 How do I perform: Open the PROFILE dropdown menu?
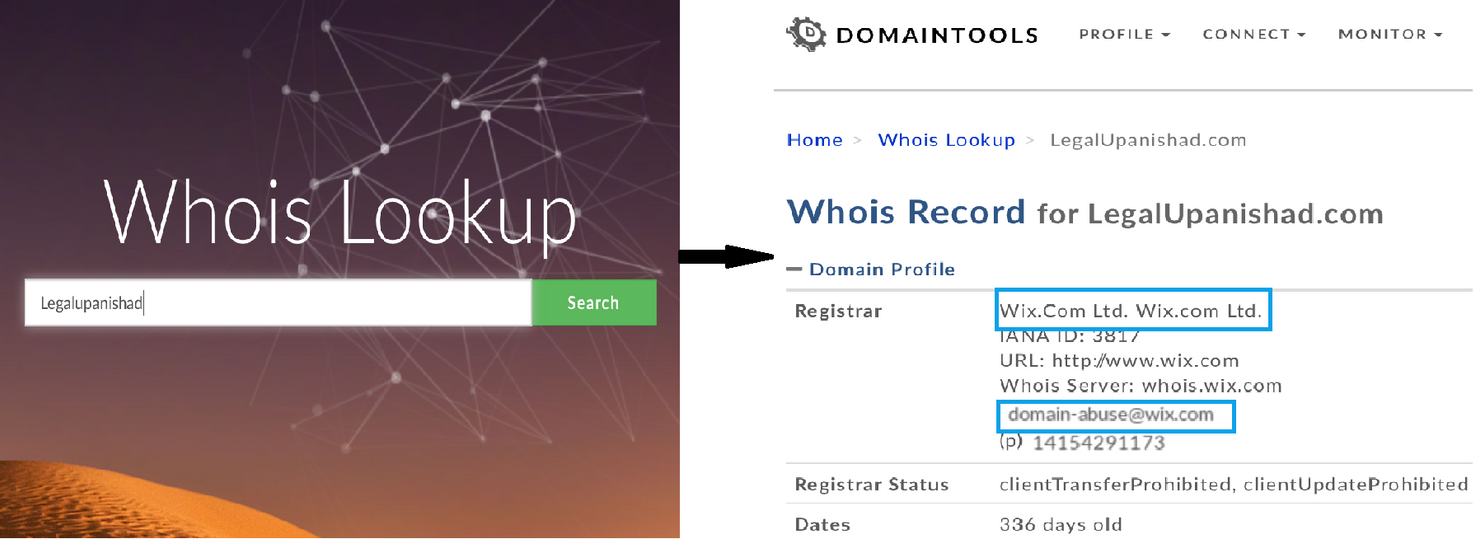click(1124, 34)
